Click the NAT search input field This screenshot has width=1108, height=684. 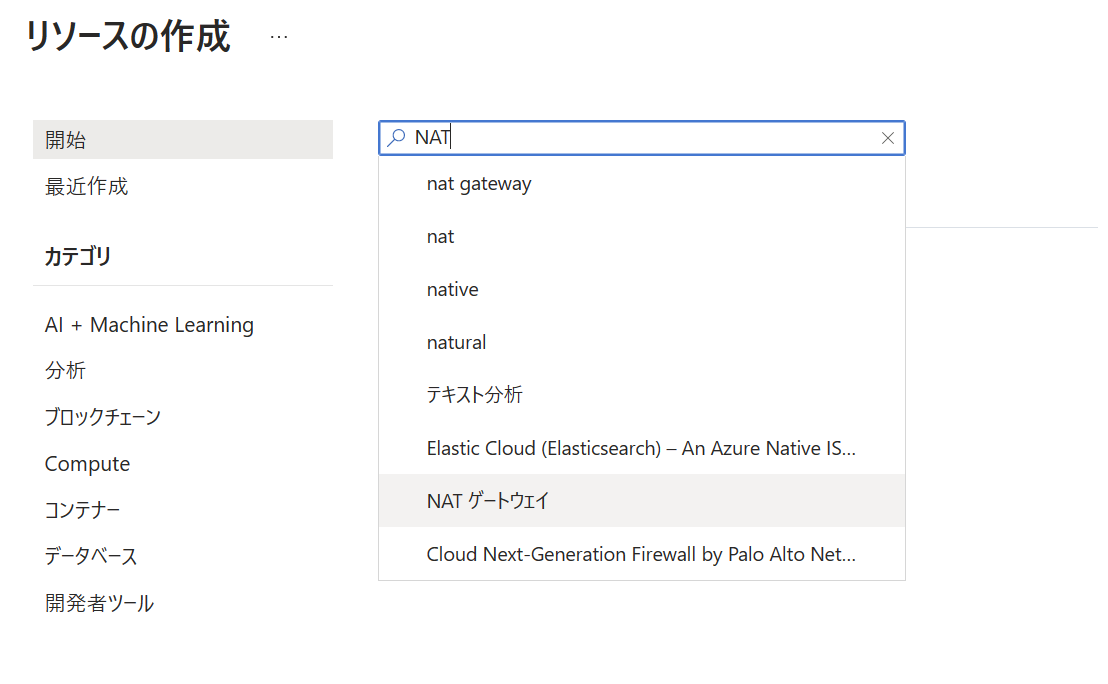coord(640,138)
